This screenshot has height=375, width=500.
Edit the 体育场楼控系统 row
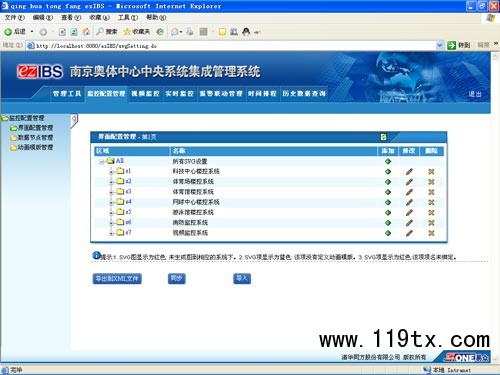[x=409, y=182]
